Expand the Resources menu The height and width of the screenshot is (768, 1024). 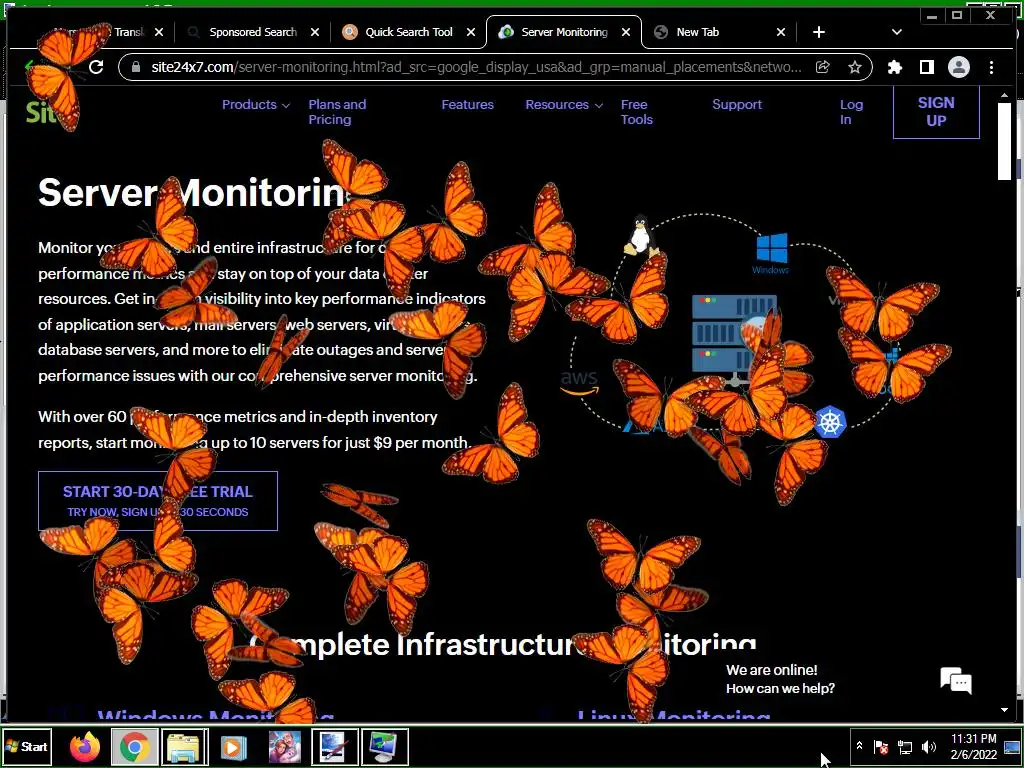564,104
